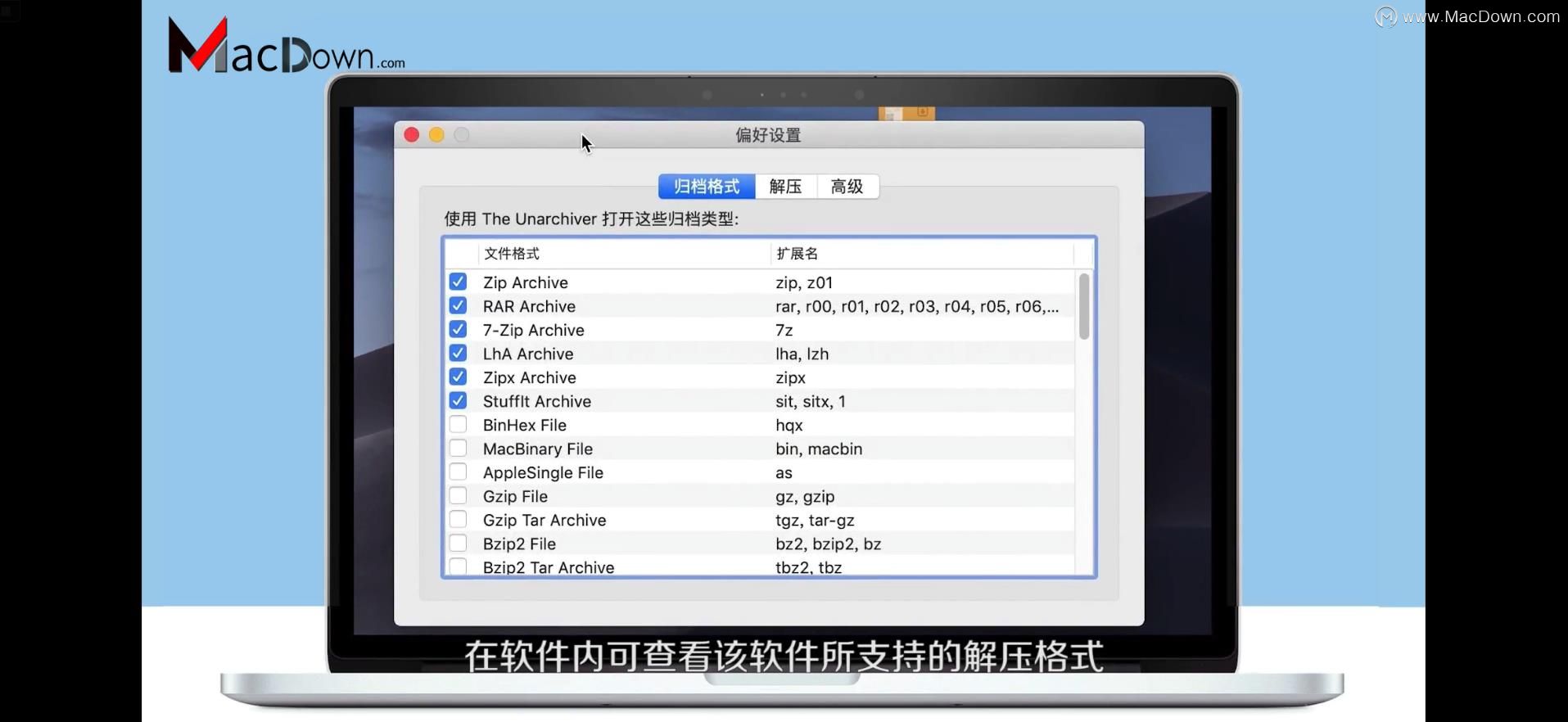Screen dimensions: 1568x722
Task: Uncheck the RAR Archive checkbox
Action: click(458, 305)
